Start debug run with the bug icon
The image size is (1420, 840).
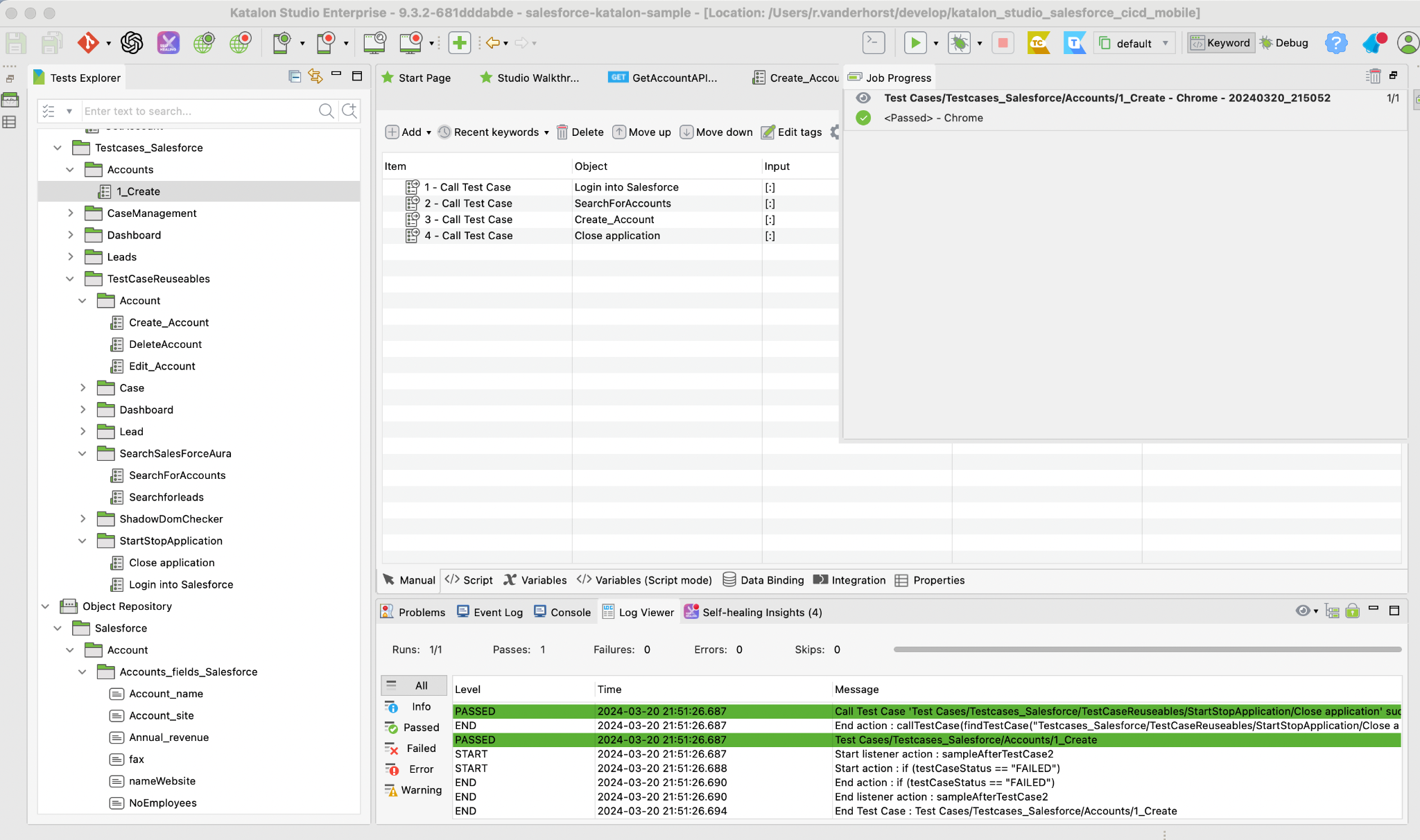click(960, 43)
